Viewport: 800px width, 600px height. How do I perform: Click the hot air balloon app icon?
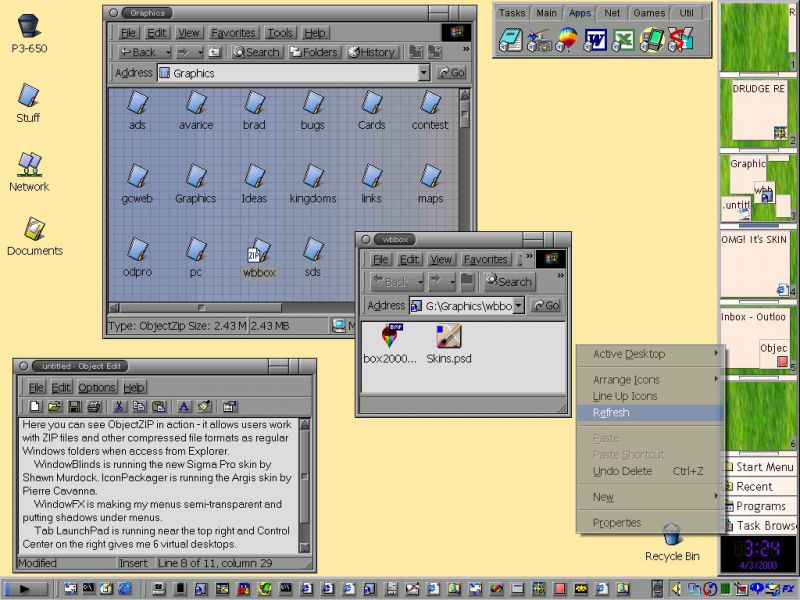click(x=567, y=40)
